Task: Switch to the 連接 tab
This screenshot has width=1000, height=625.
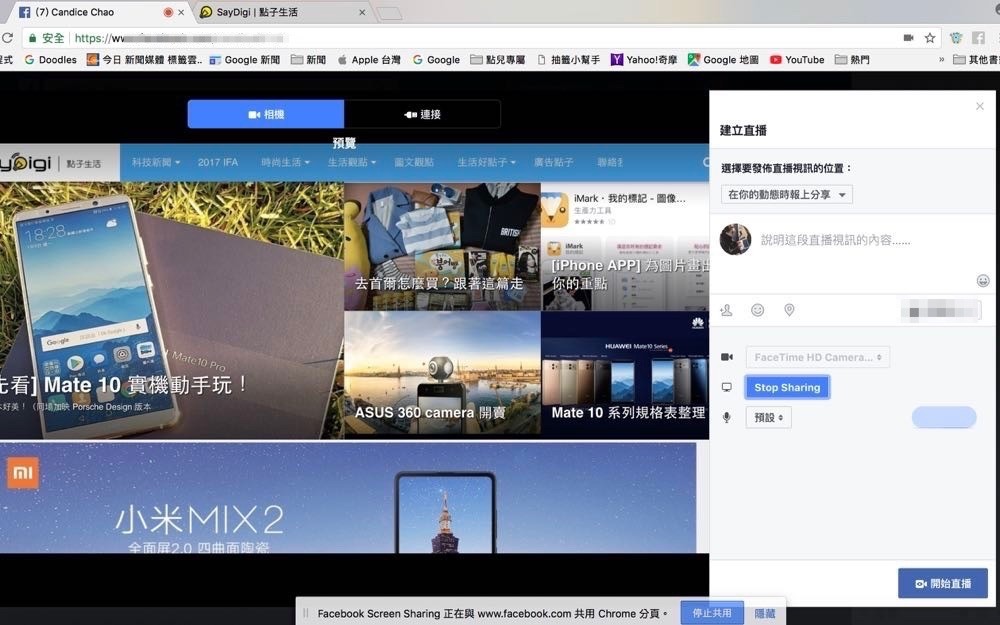Action: point(422,115)
